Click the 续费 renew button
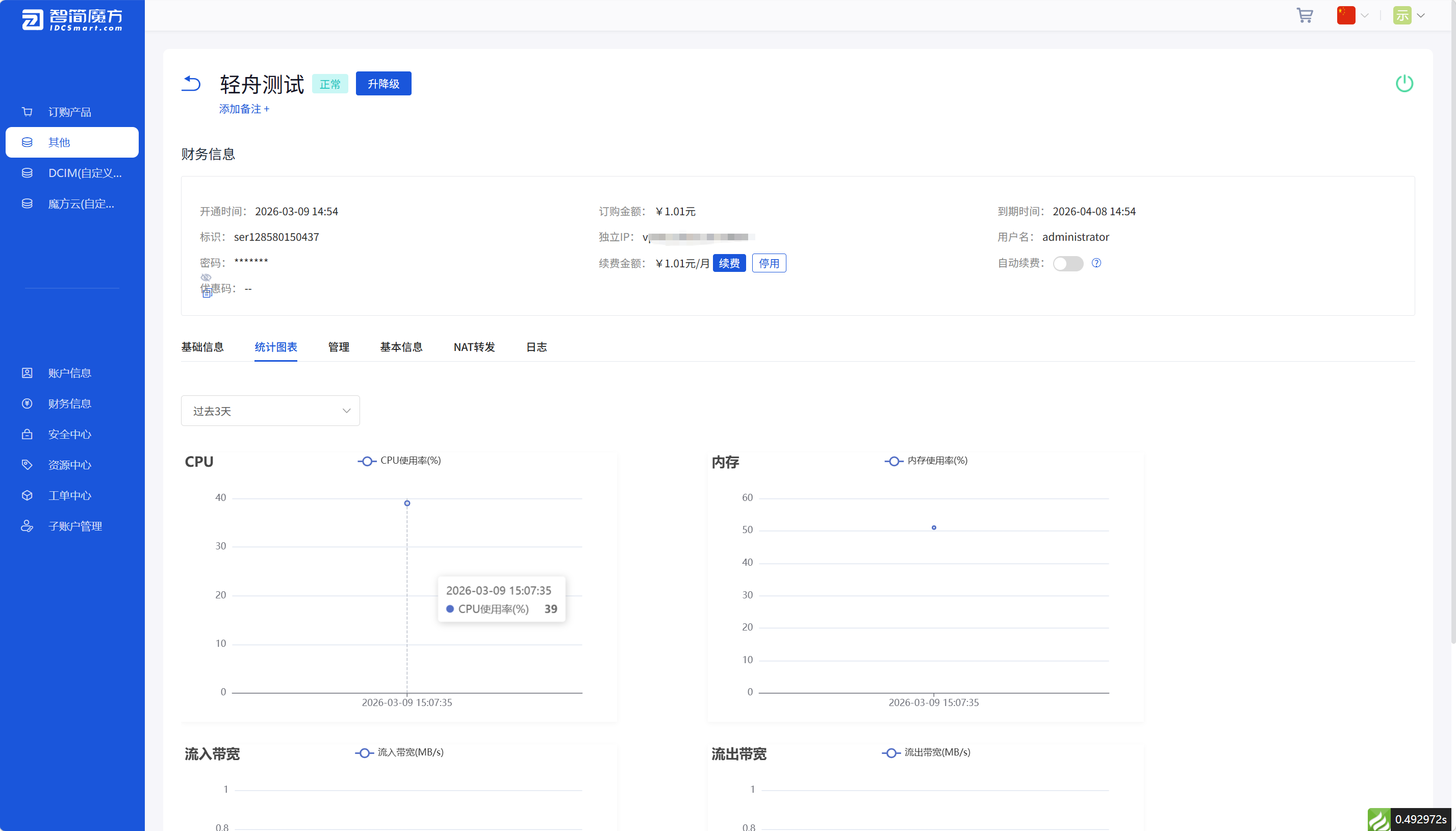Screen dimensions: 1456x831 coord(729,263)
